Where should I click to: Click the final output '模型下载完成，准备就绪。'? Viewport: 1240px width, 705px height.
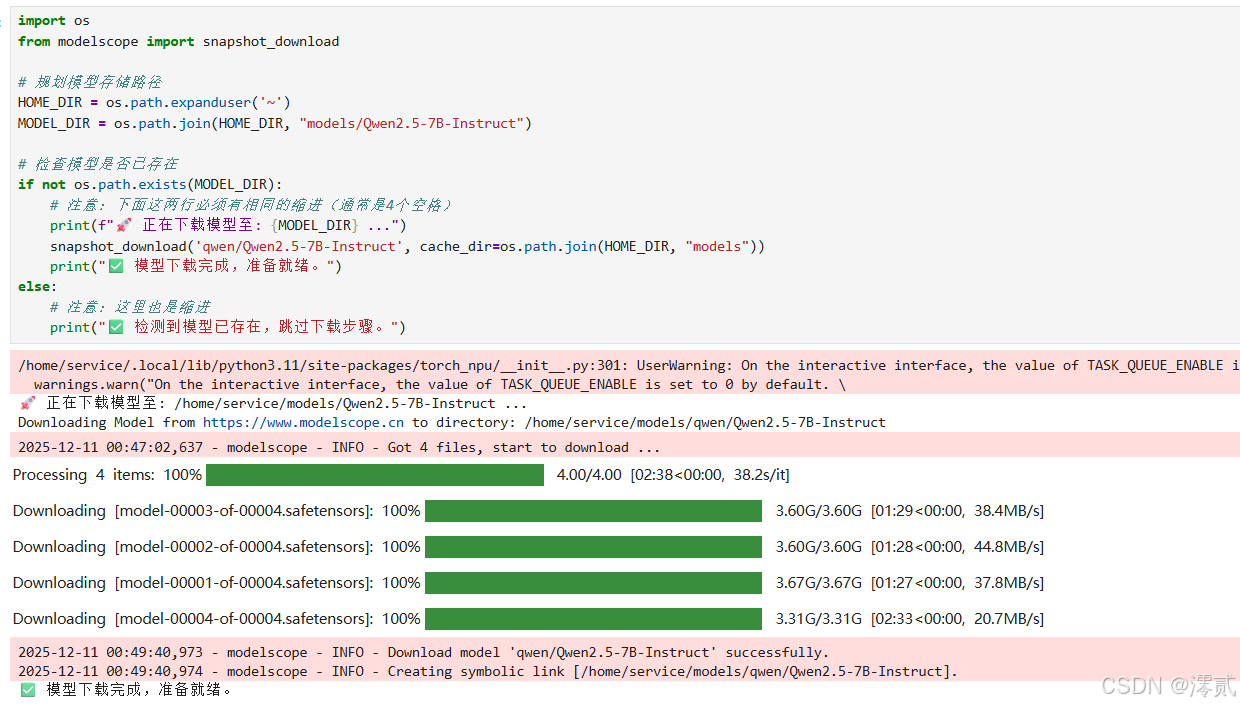click(x=126, y=689)
